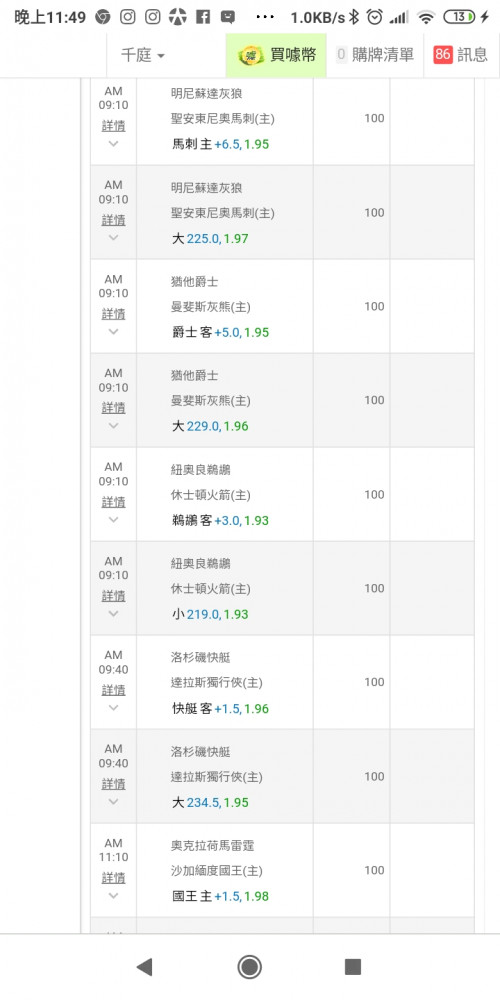The image size is (500, 1000).
Task: Open the 千庭 user dropdown
Action: (x=143, y=55)
